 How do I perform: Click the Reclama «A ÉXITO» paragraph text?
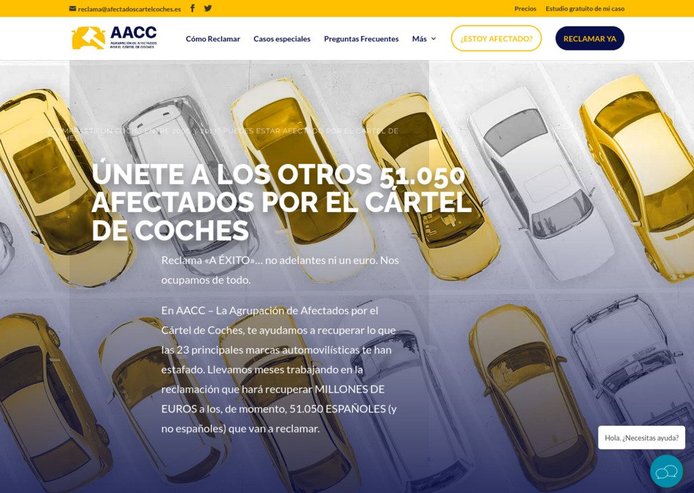280,270
